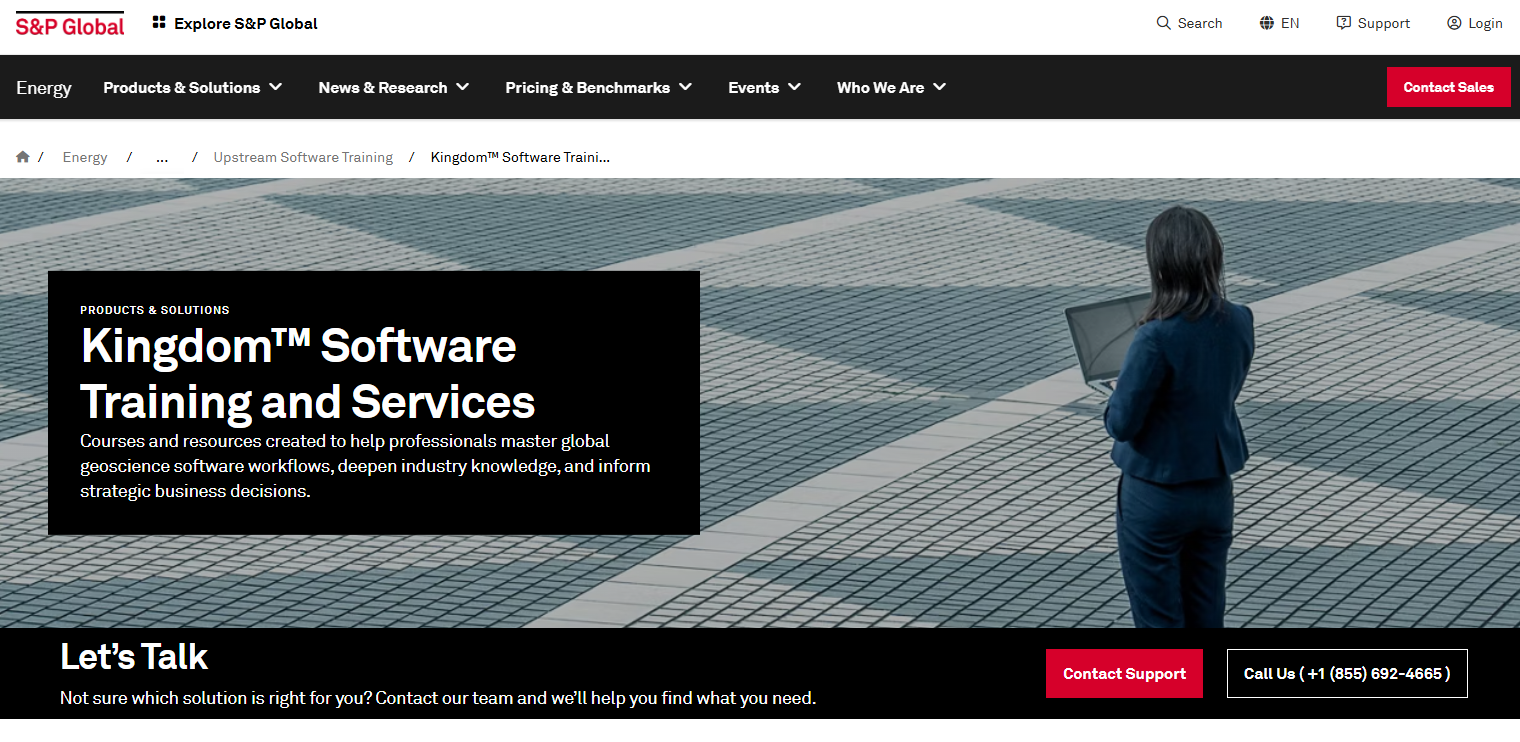
Task: Expand the News & Research chevron
Action: tap(463, 87)
